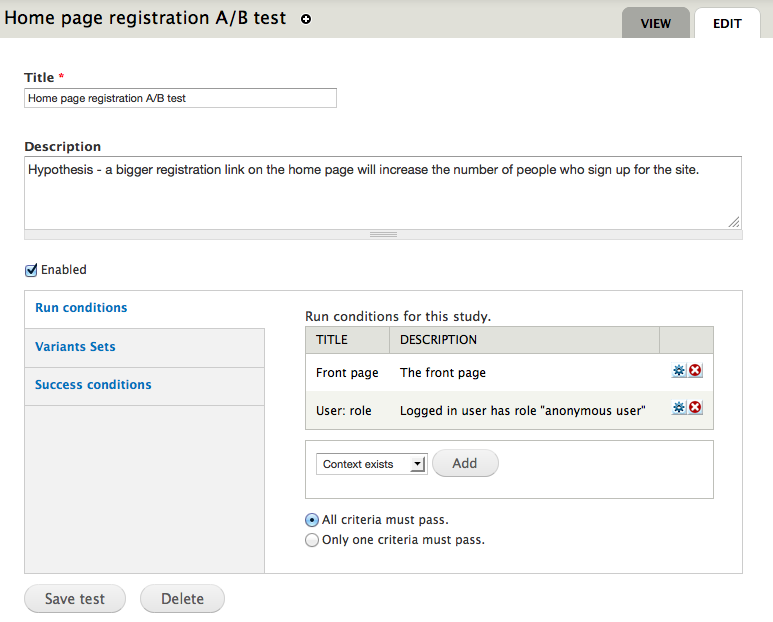The width and height of the screenshot is (773, 622).
Task: Remove the User: role run condition
Action: [x=695, y=407]
